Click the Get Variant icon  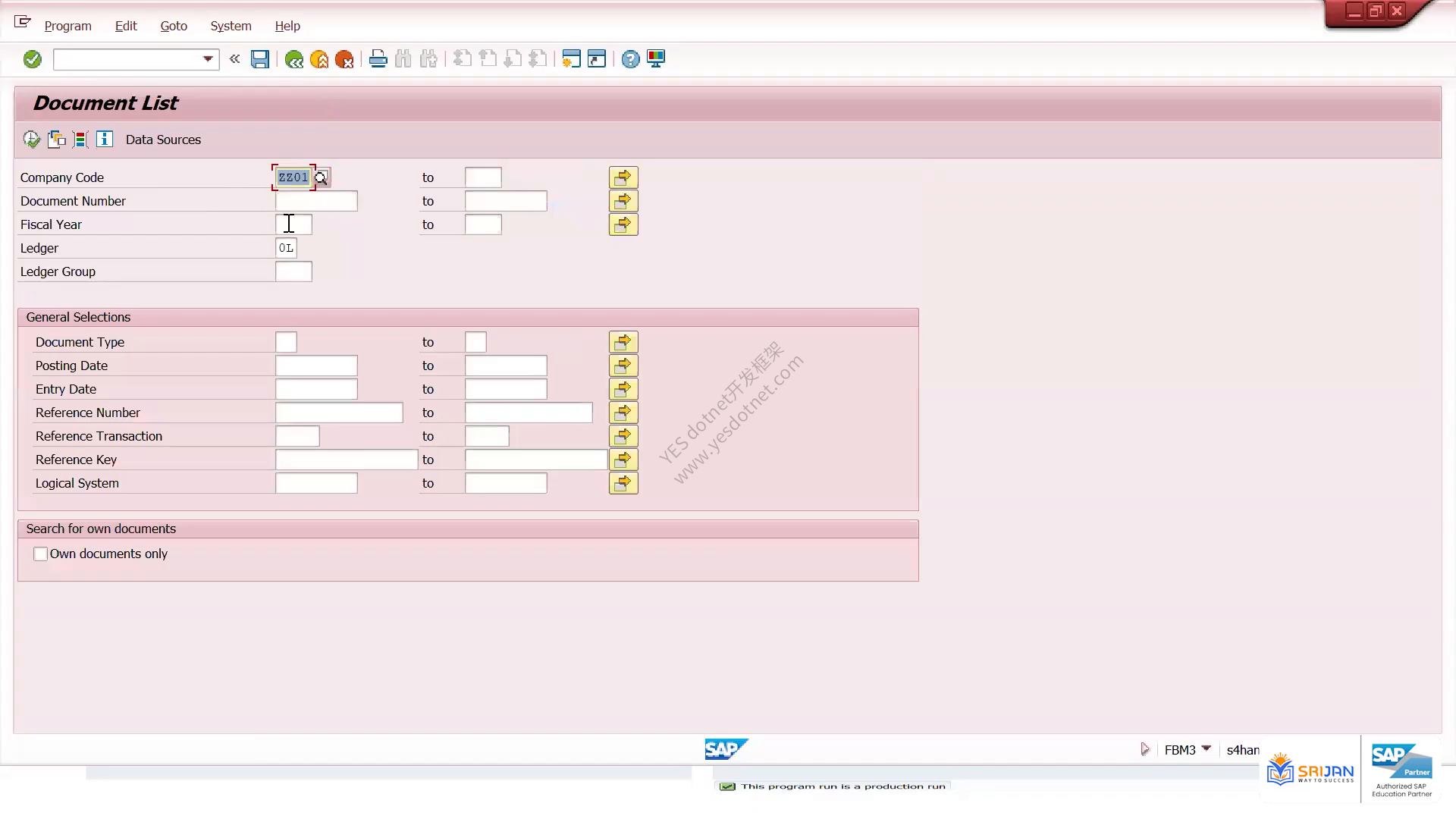pyautogui.click(x=56, y=140)
